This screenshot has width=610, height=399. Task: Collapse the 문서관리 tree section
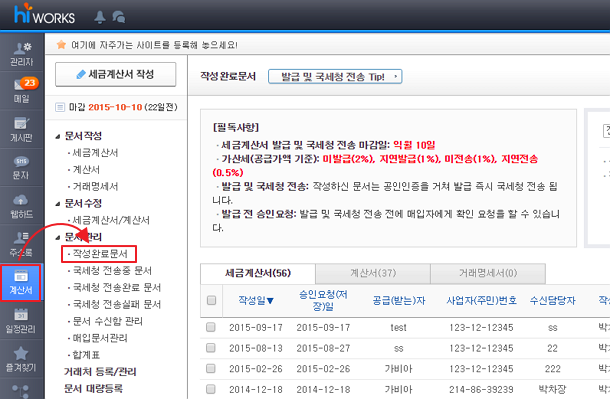58,237
